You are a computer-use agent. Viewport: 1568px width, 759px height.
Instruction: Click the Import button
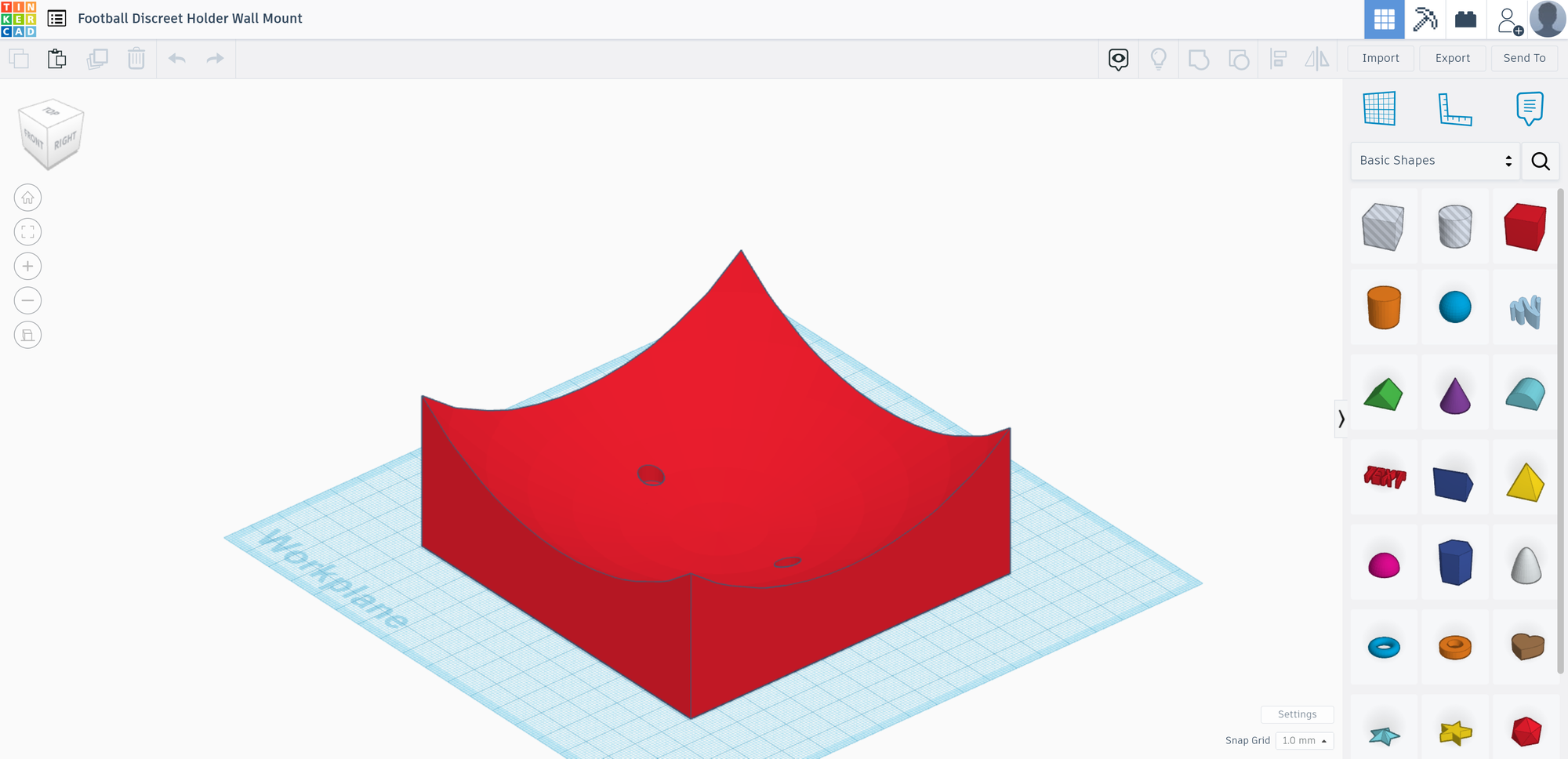tap(1381, 58)
